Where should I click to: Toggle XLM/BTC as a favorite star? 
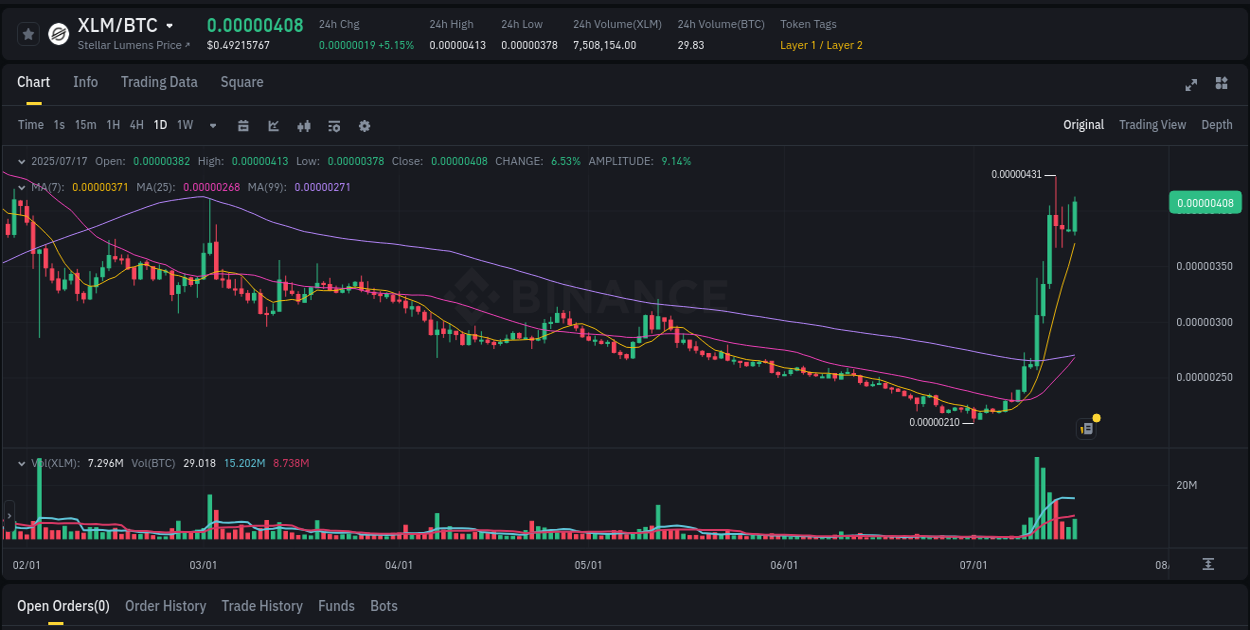(x=27, y=33)
